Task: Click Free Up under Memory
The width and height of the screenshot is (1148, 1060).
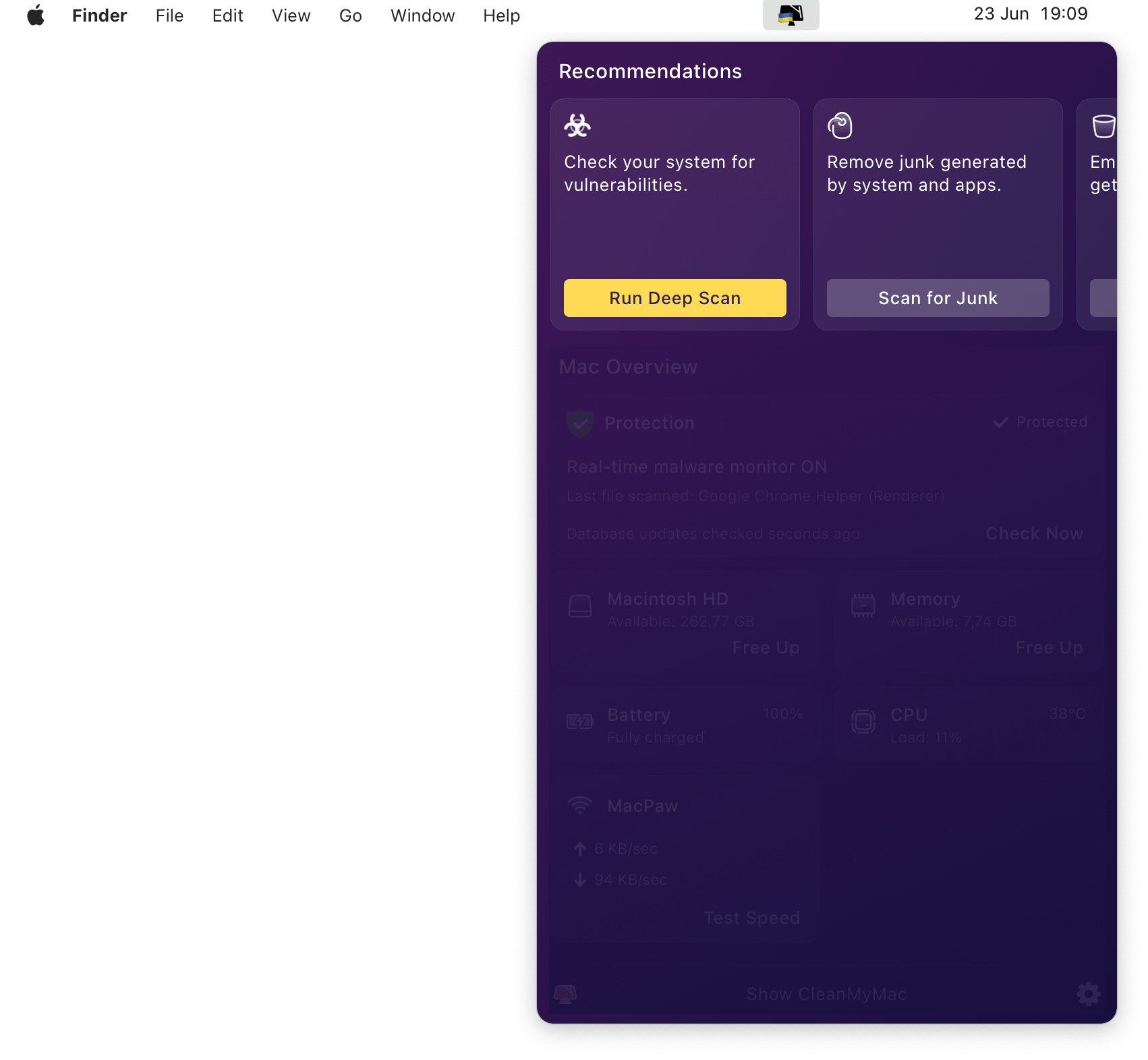Action: (1050, 647)
